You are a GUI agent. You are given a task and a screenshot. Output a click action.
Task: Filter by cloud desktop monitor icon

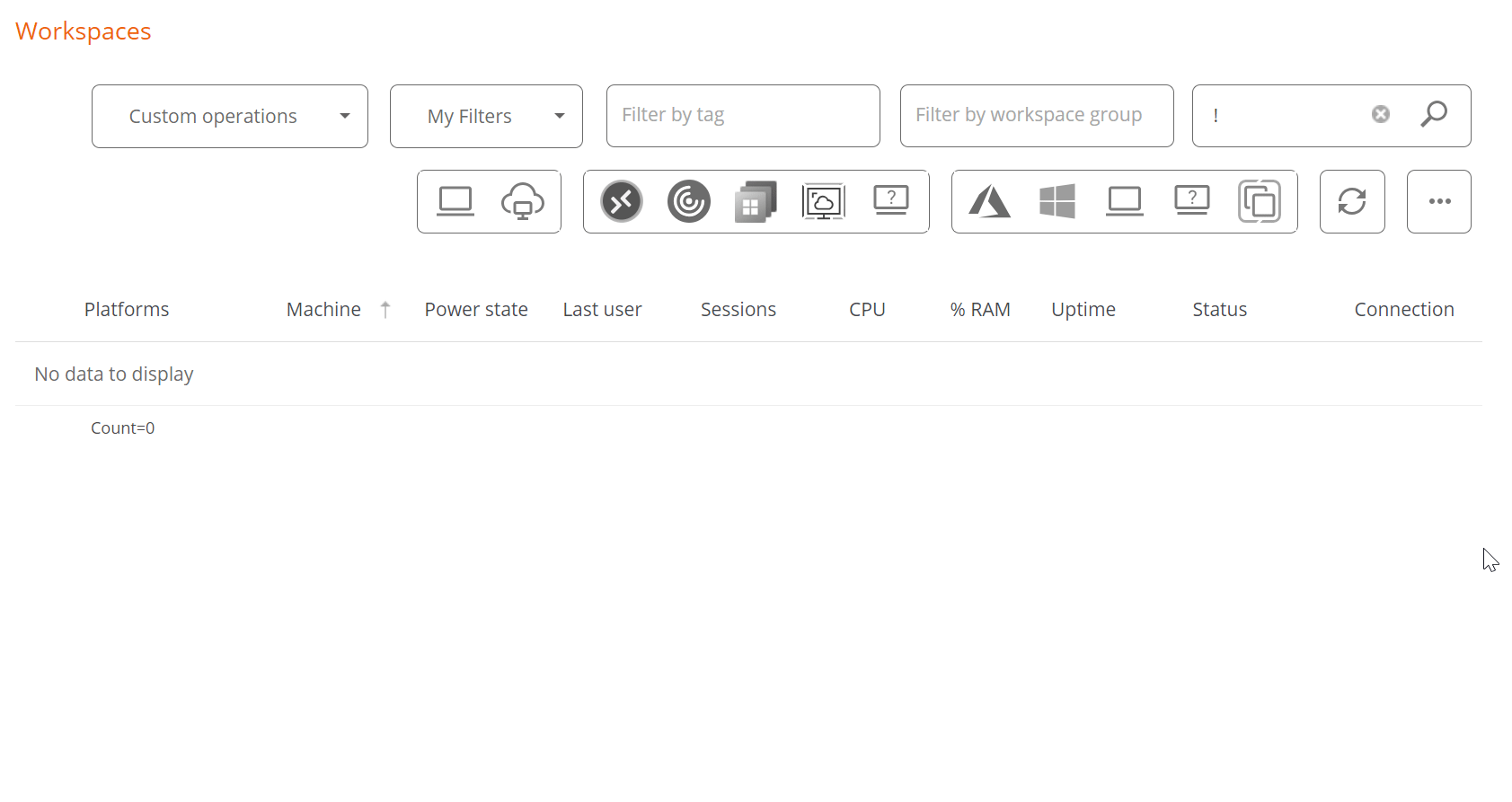point(824,201)
